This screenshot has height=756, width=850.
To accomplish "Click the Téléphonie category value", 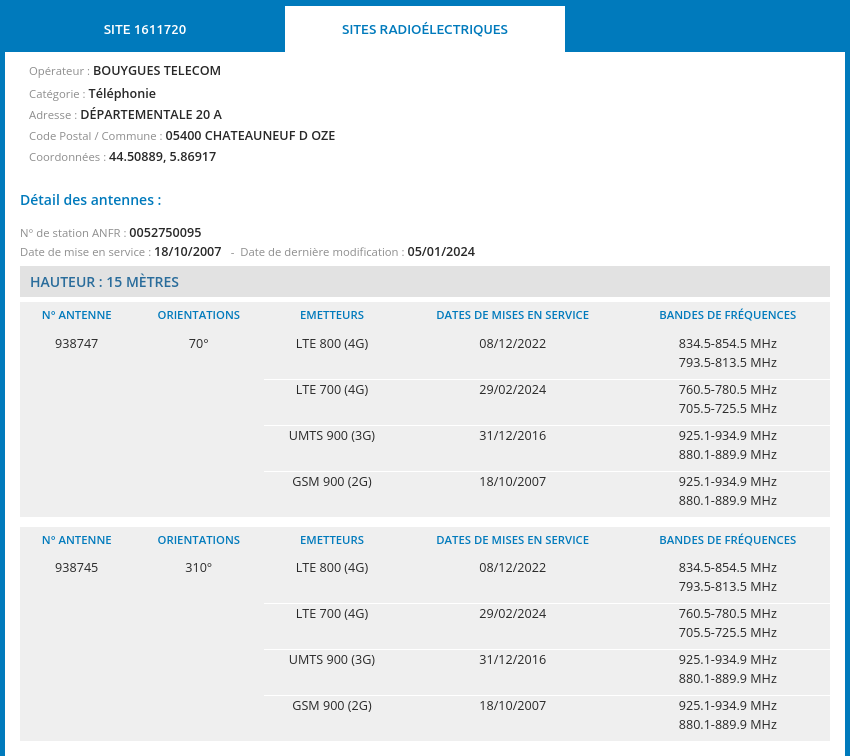I will tap(122, 94).
